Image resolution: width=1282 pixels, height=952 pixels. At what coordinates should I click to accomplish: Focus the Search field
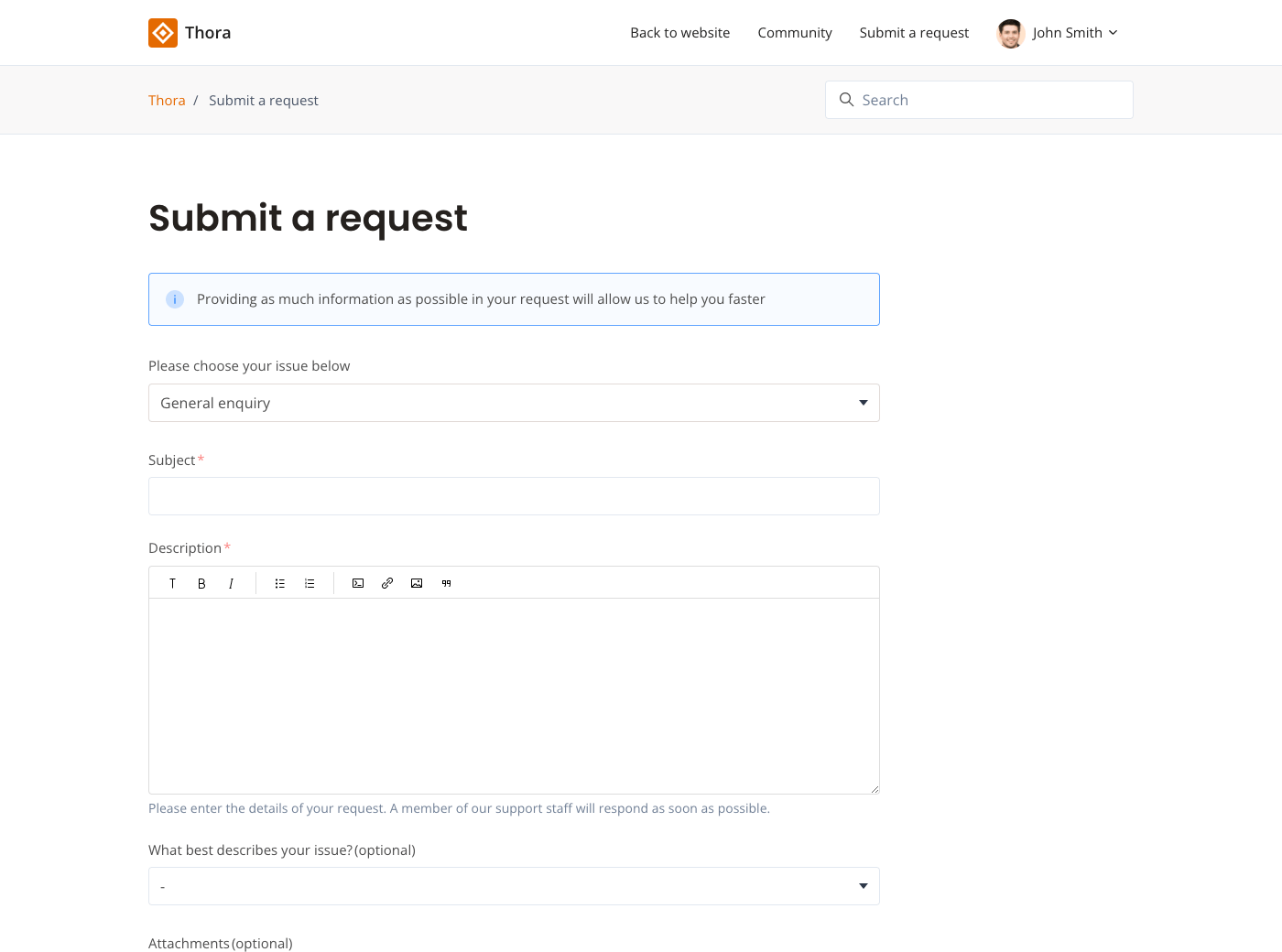coord(989,100)
